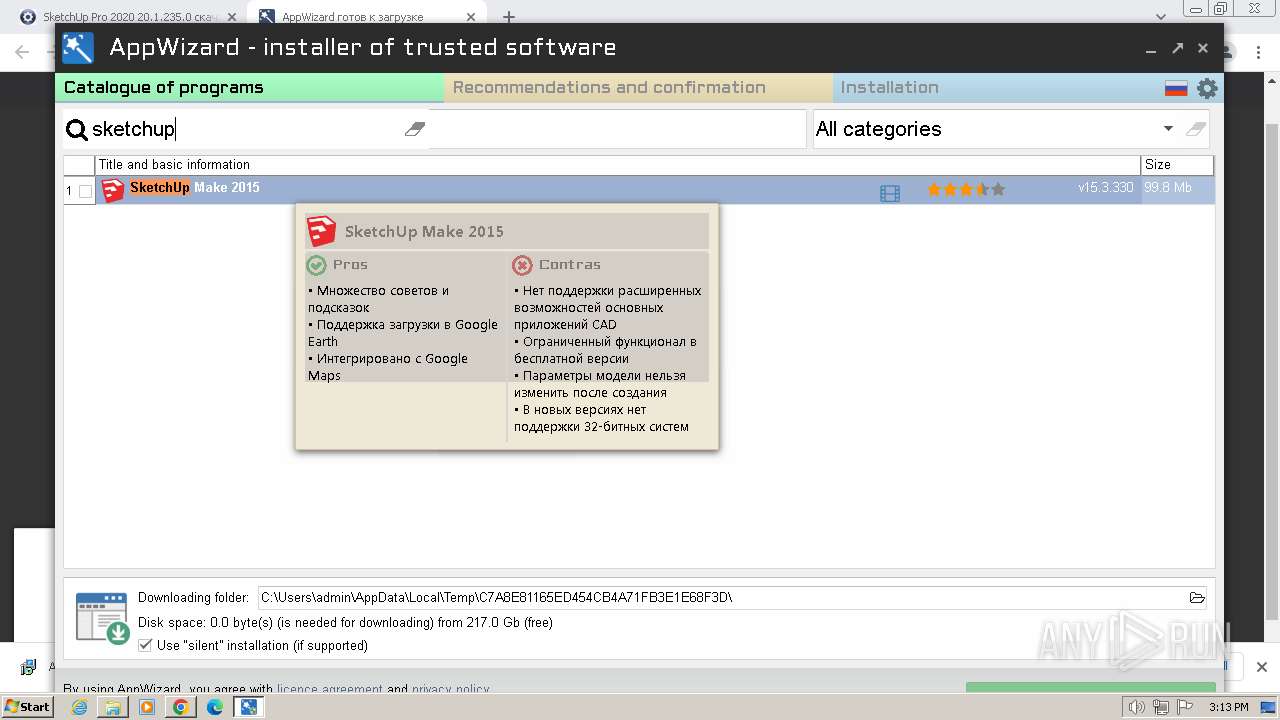Clear the sketchup search with the eraser icon
1280x720 pixels.
pyautogui.click(x=415, y=129)
